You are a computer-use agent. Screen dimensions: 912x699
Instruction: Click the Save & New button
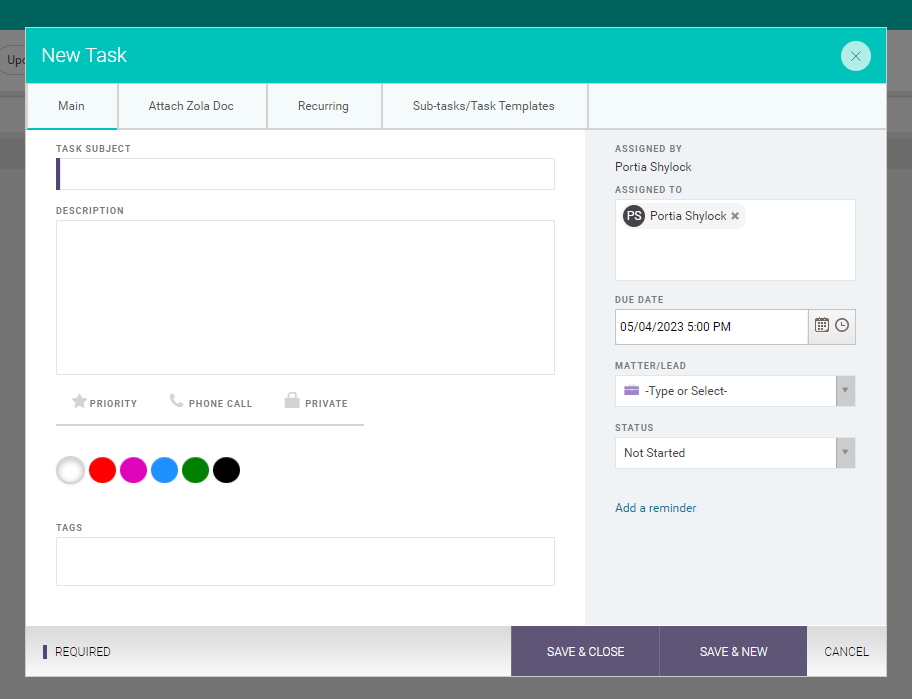pyautogui.click(x=733, y=652)
